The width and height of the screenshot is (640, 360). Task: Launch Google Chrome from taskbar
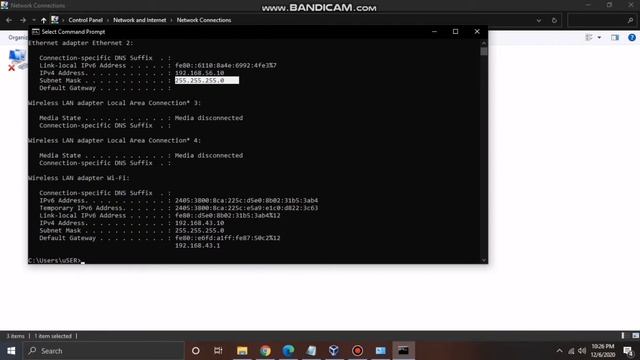tap(265, 351)
